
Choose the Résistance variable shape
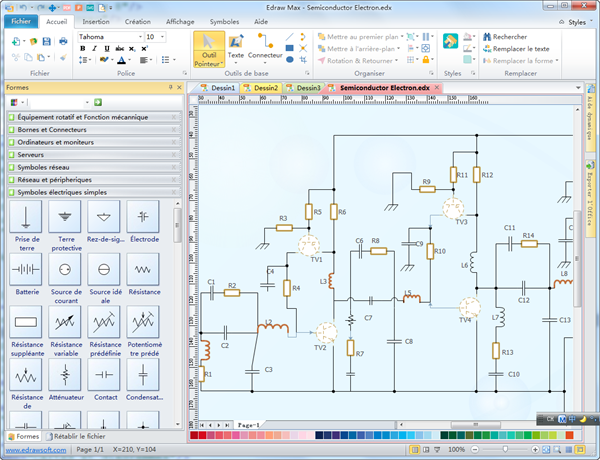click(66, 323)
